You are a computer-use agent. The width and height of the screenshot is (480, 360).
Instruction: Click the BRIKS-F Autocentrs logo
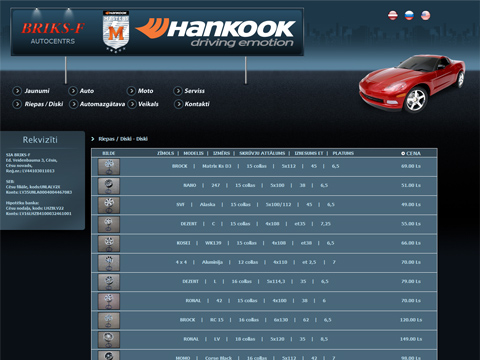(x=53, y=33)
